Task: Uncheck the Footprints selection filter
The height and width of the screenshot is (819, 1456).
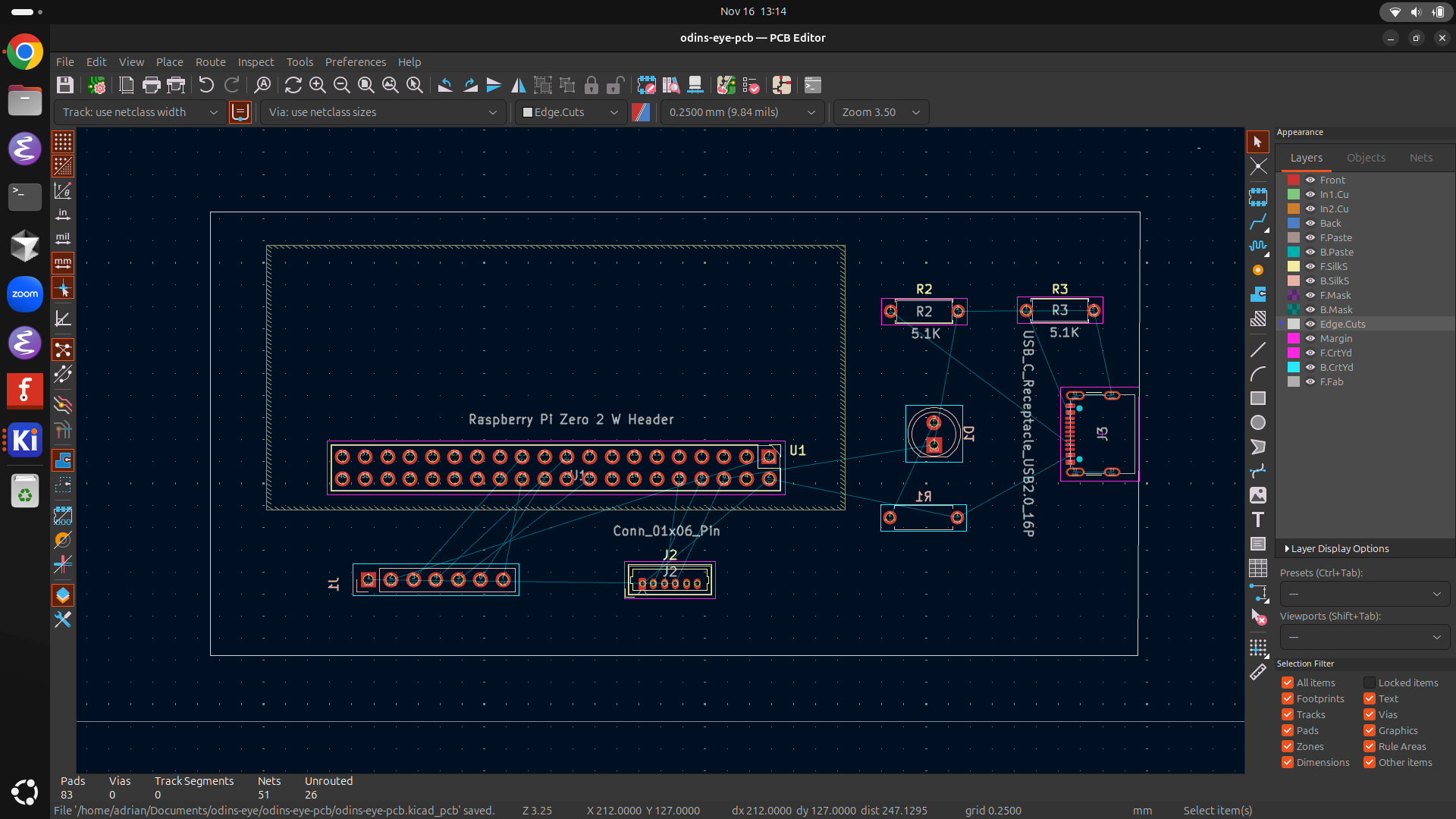Action: click(1288, 698)
